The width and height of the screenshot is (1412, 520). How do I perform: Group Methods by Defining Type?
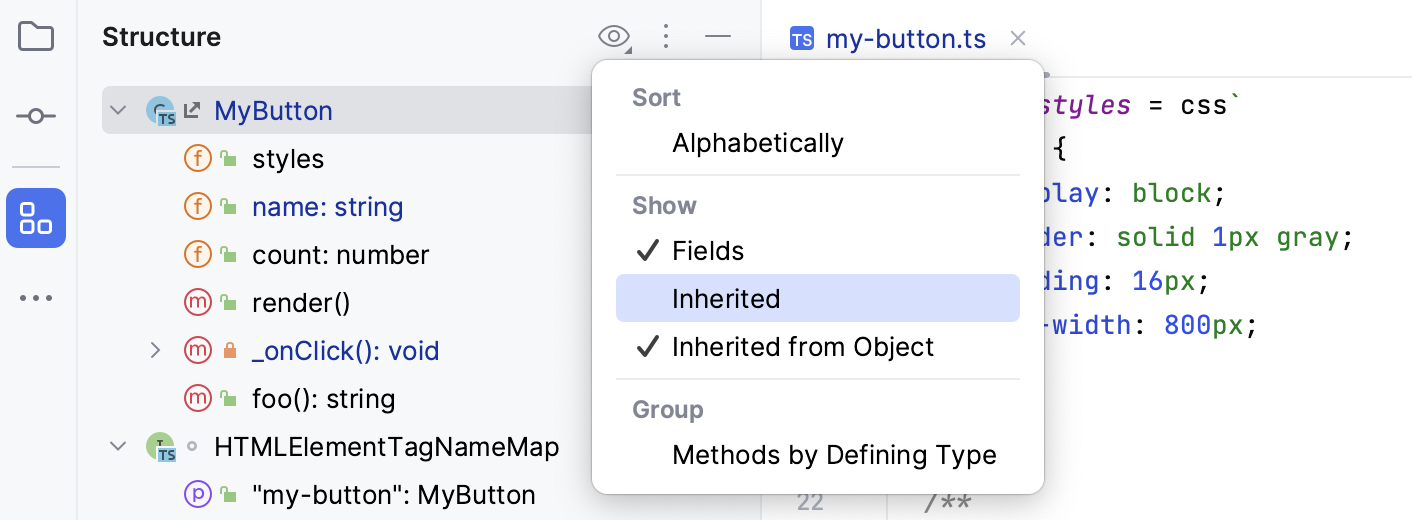click(x=834, y=455)
